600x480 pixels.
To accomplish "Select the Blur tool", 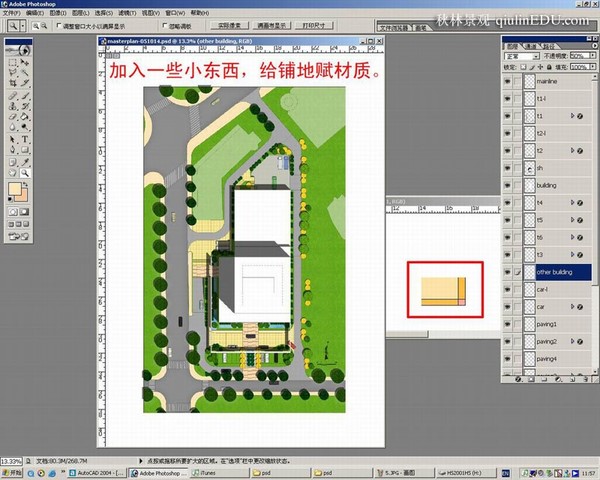I will tap(13, 127).
